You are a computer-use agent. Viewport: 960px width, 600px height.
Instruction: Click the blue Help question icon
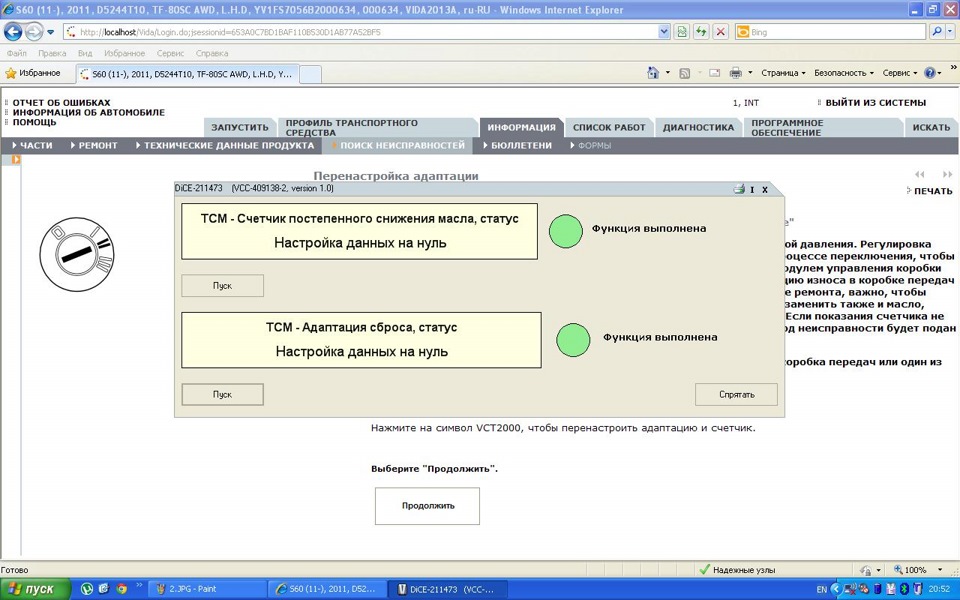[x=929, y=73]
